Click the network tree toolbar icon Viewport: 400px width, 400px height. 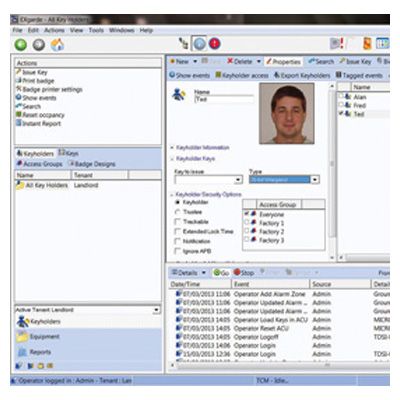(x=183, y=44)
